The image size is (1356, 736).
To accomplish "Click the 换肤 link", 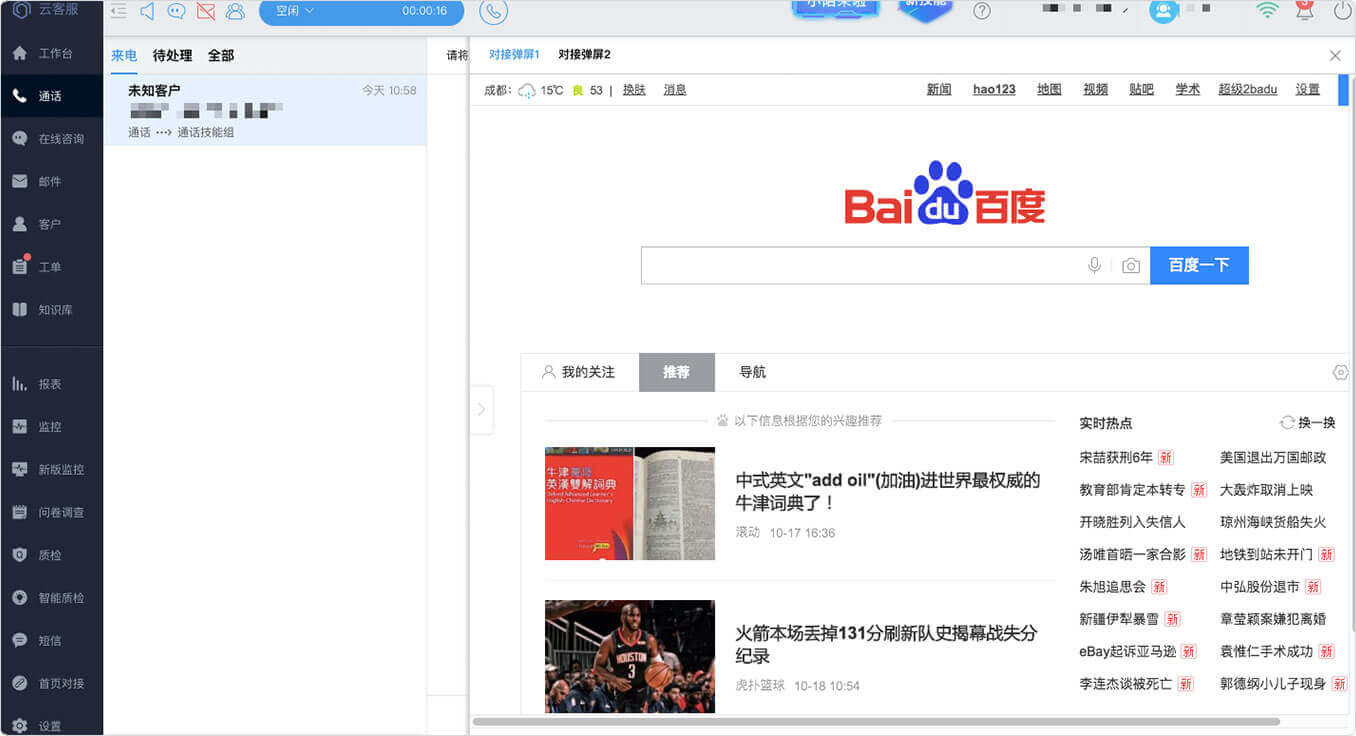I will pos(634,90).
